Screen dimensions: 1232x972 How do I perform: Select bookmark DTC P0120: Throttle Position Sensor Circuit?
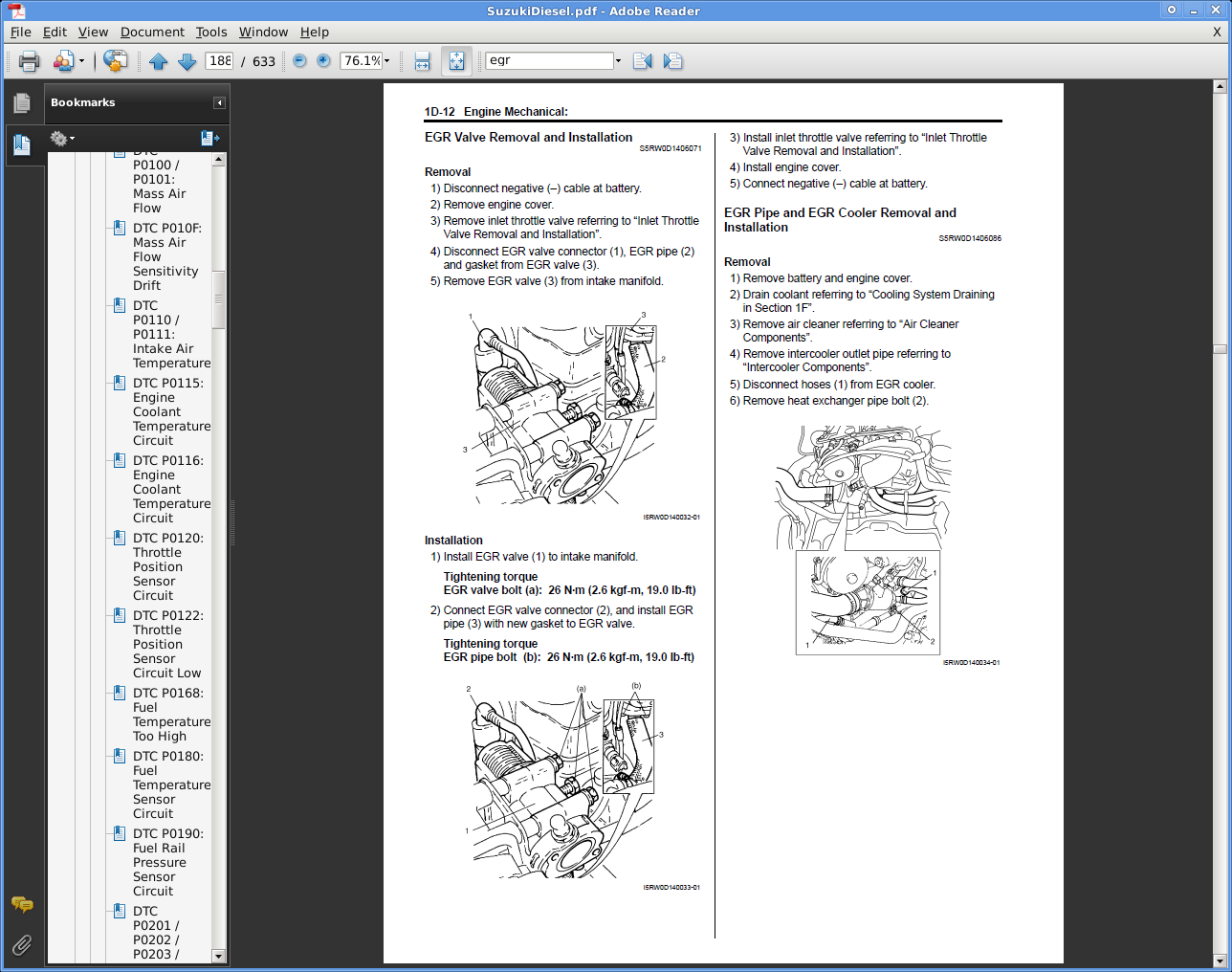click(x=167, y=566)
